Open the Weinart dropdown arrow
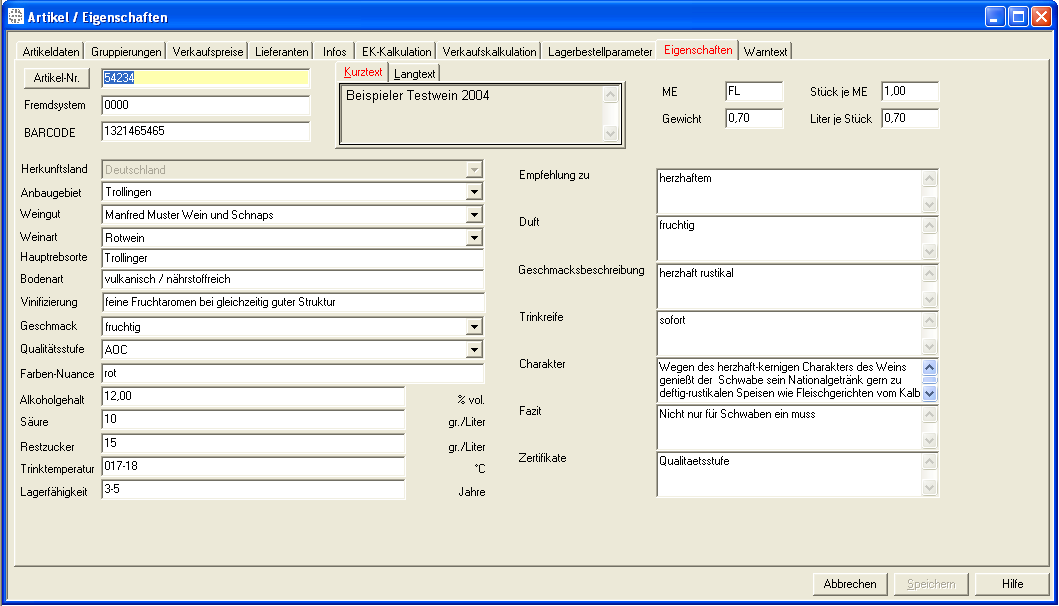Viewport: 1059px width, 606px height. tap(474, 238)
